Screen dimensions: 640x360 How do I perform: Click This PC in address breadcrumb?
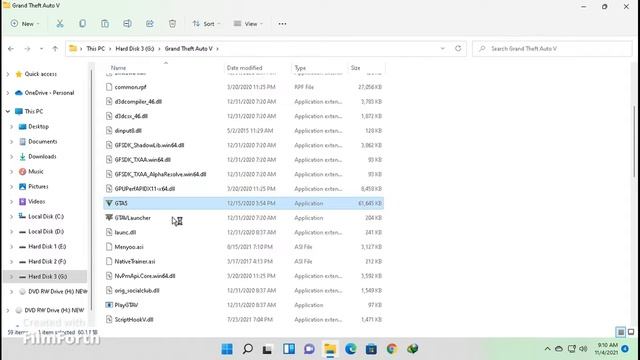(96, 49)
